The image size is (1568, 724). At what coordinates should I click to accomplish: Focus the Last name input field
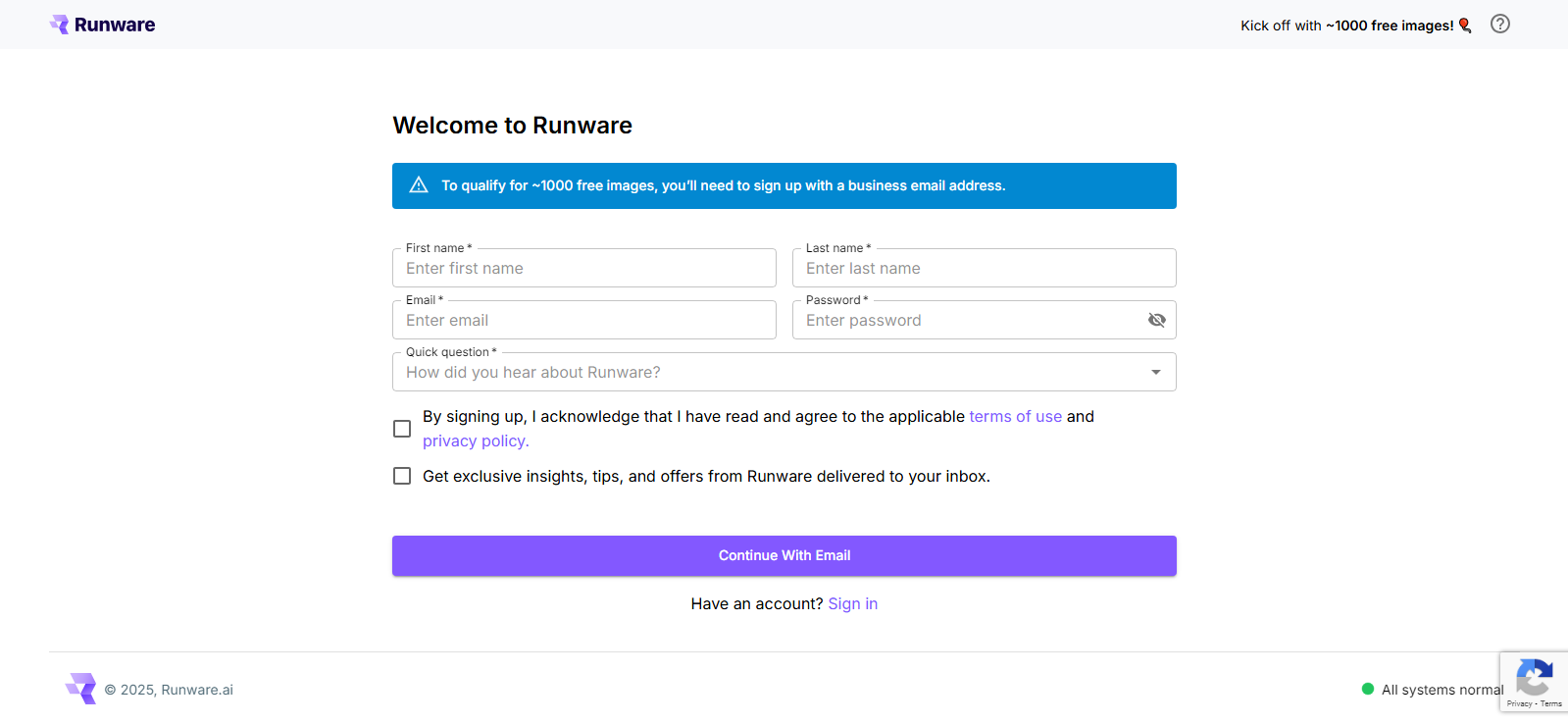(984, 268)
